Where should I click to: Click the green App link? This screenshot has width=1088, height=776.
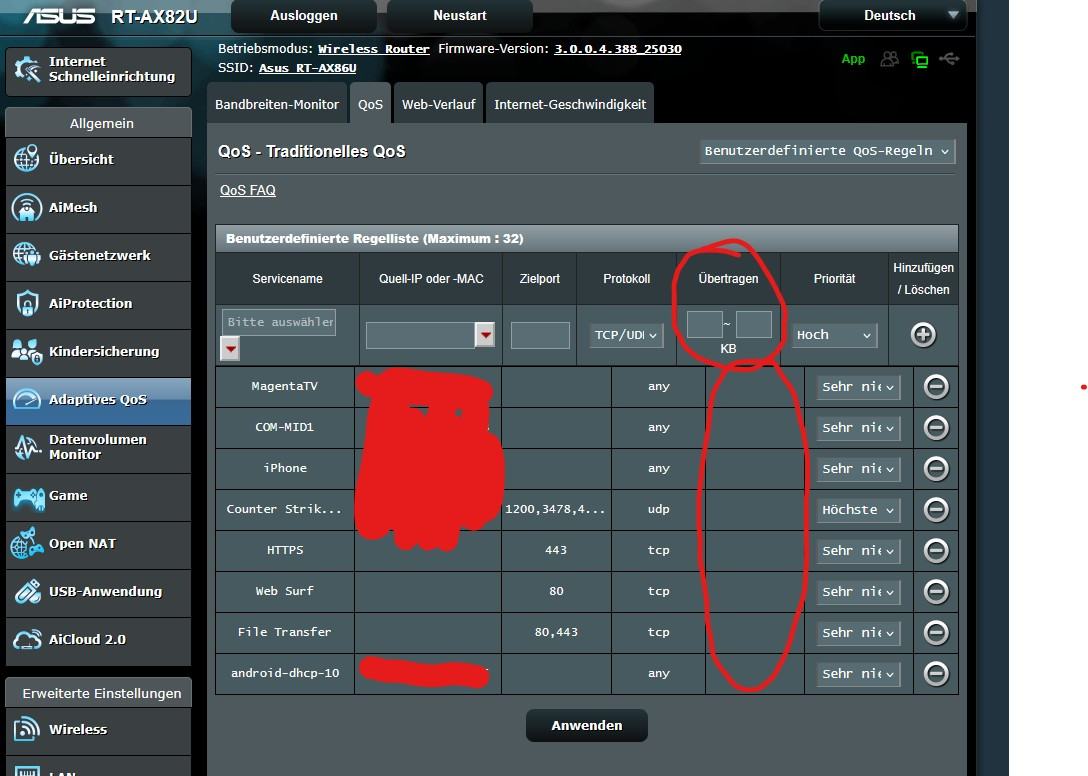click(853, 59)
